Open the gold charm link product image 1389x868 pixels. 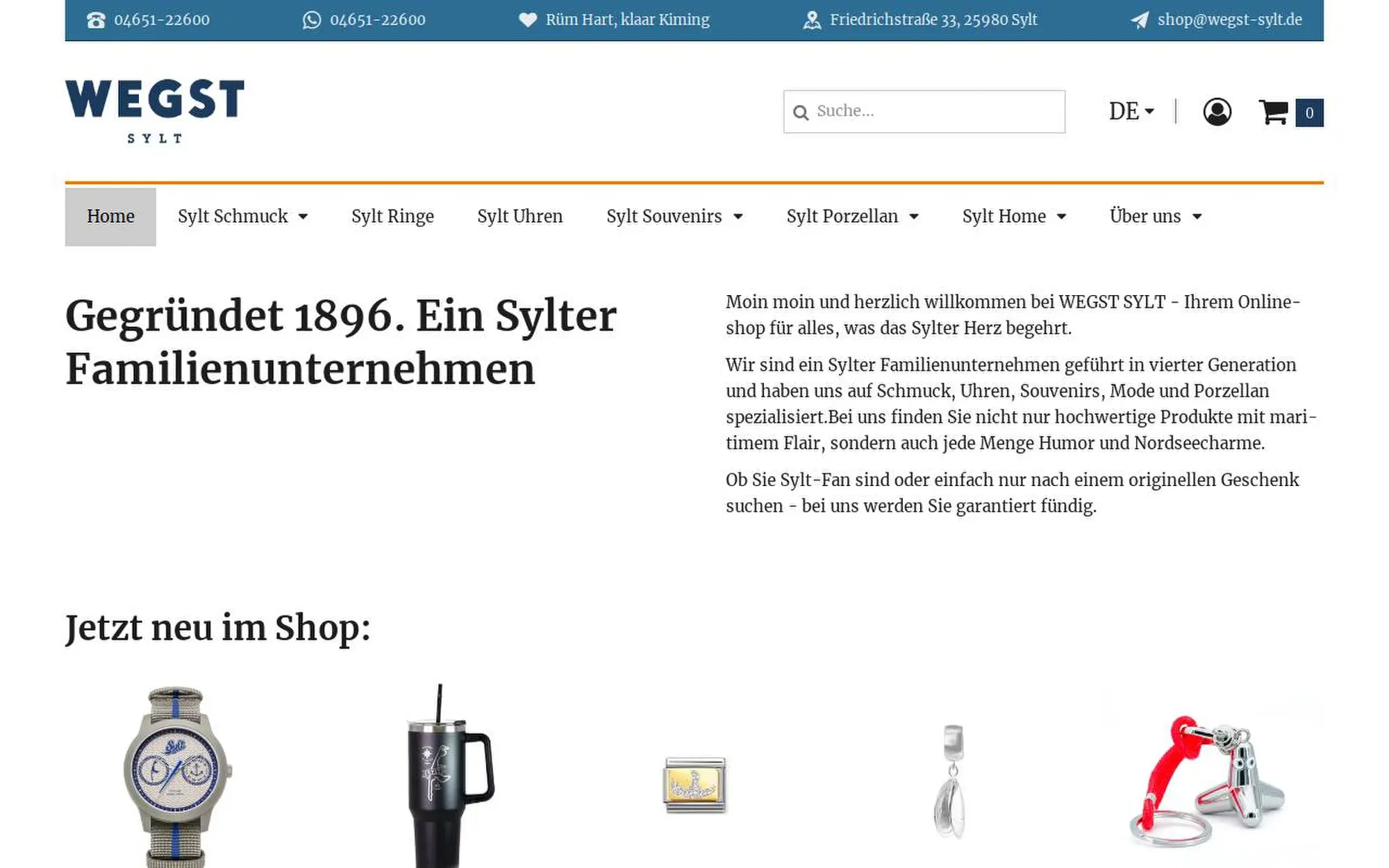(x=694, y=785)
